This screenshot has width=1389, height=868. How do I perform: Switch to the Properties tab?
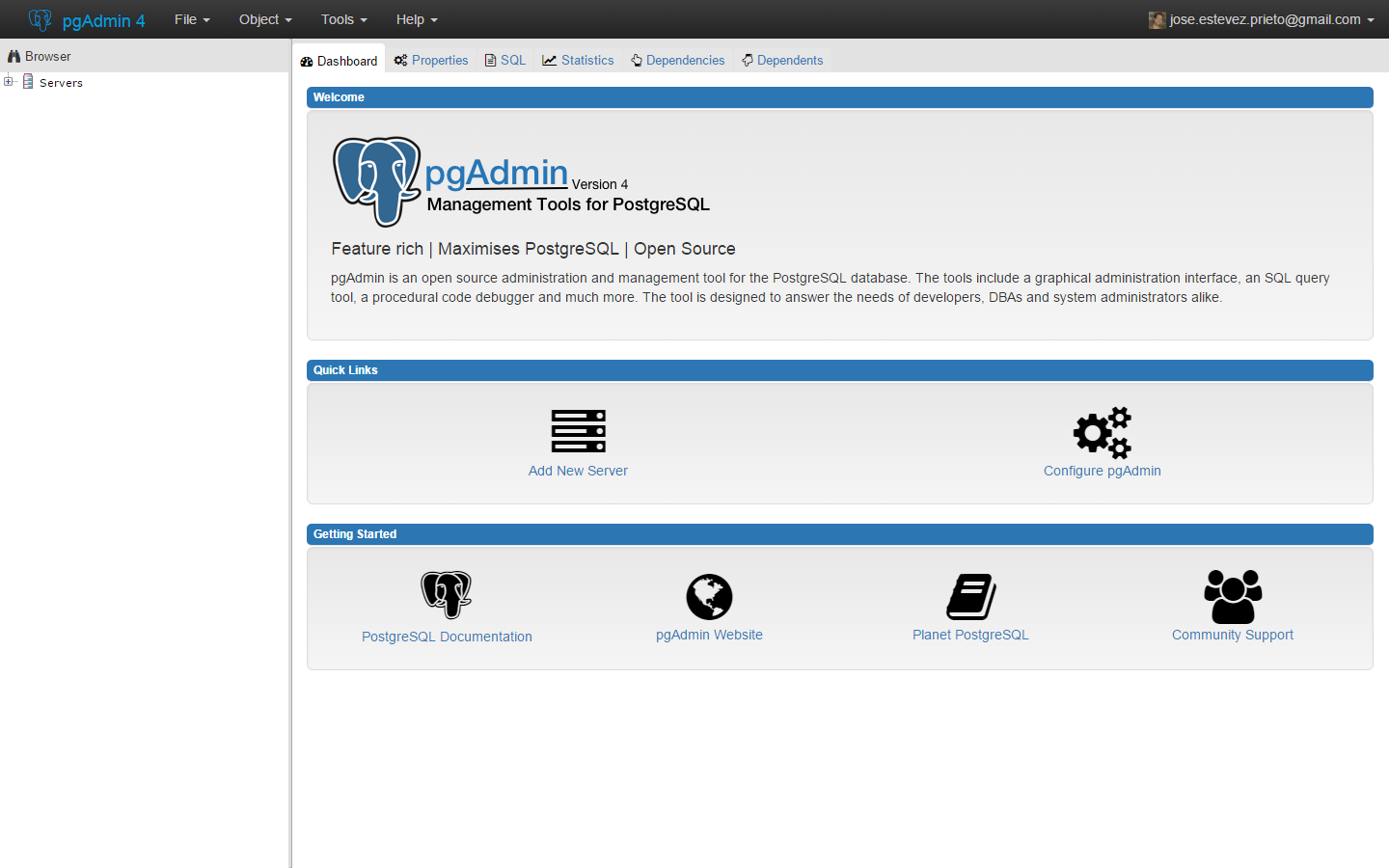pyautogui.click(x=430, y=60)
